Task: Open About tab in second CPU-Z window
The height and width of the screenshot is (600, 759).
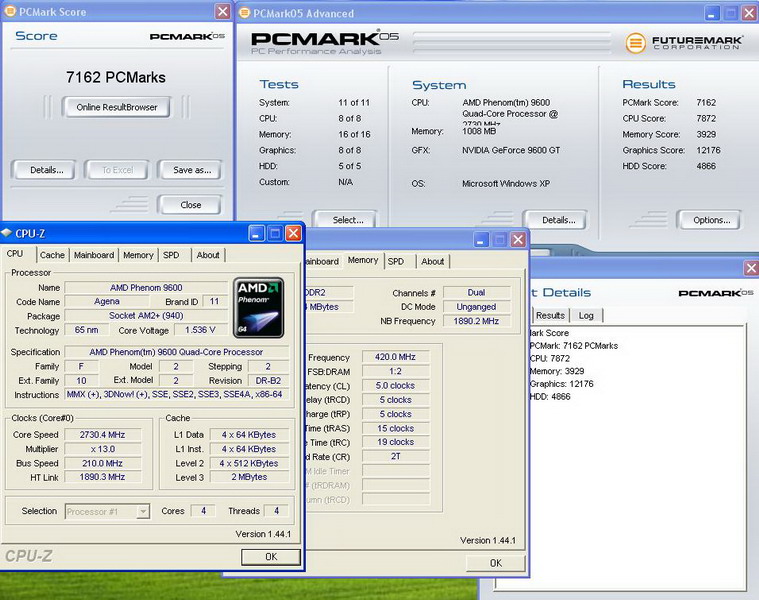Action: pyautogui.click(x=433, y=261)
